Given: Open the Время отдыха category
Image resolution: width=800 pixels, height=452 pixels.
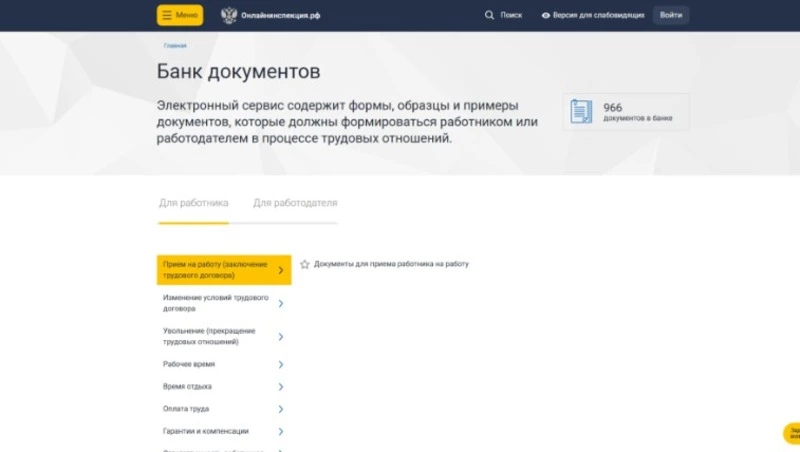Looking at the screenshot, I should 188,387.
